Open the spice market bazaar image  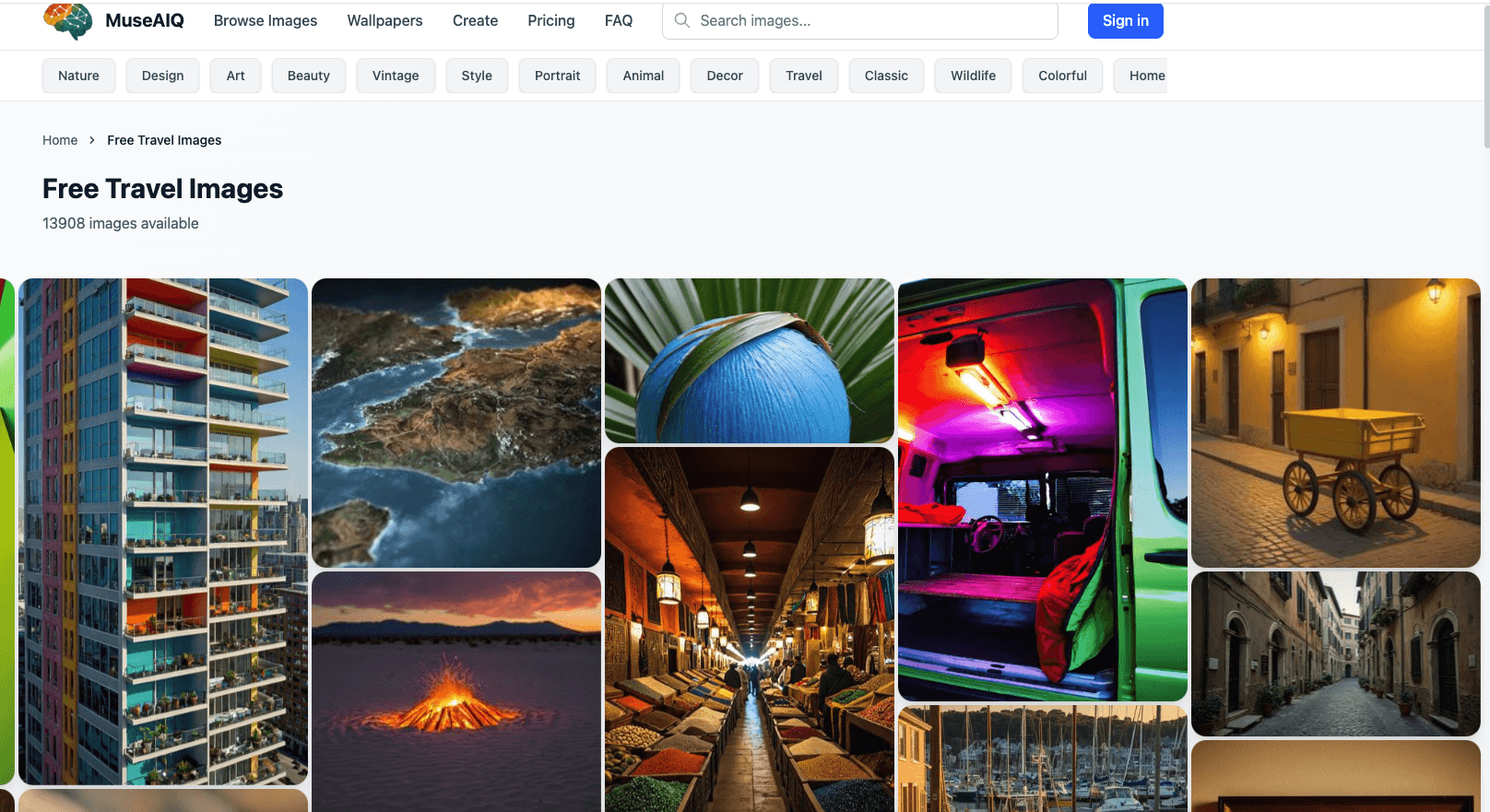[749, 630]
